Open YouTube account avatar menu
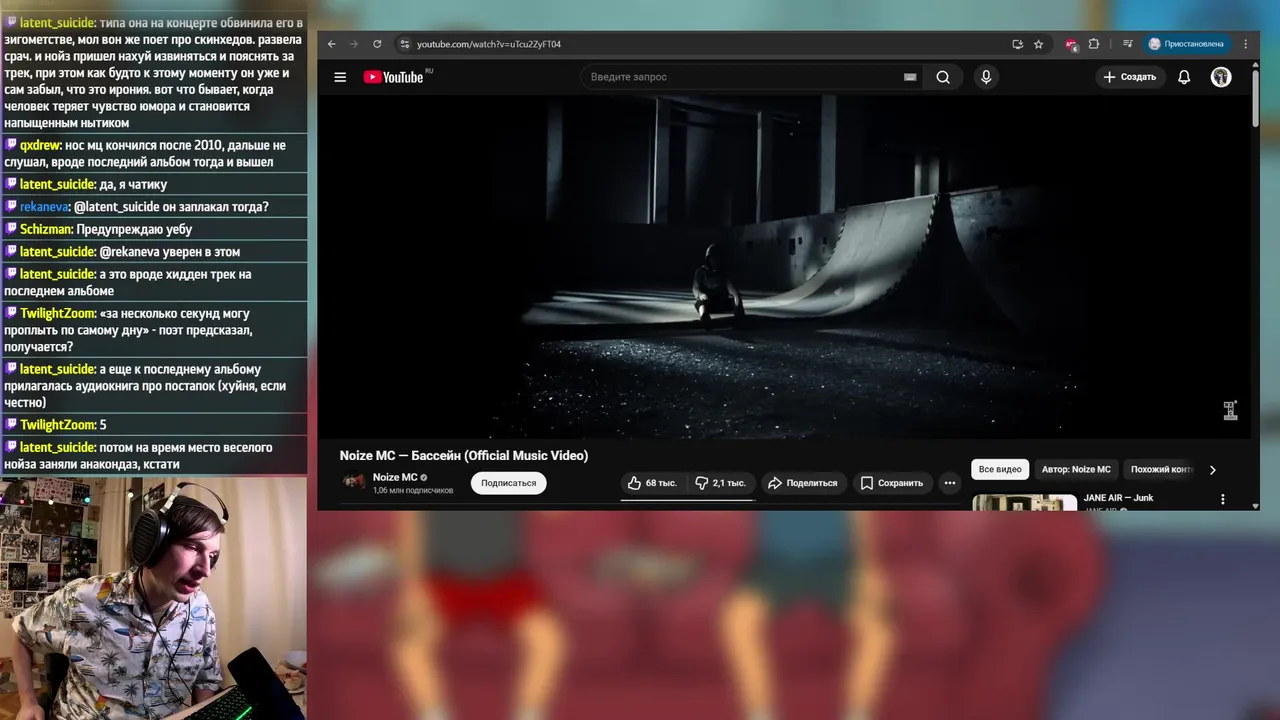1280x720 pixels. tap(1221, 77)
